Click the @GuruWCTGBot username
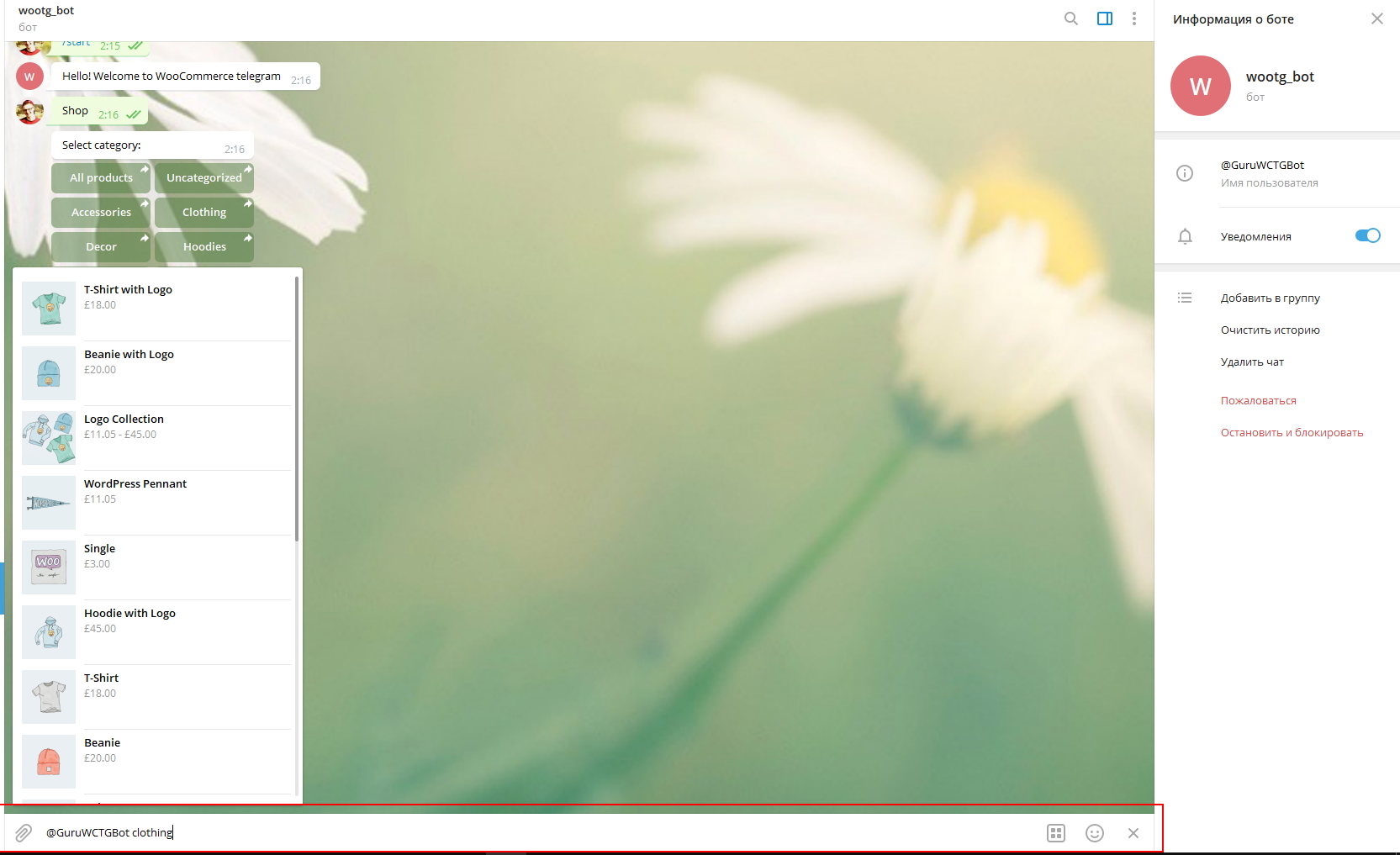 point(1262,165)
